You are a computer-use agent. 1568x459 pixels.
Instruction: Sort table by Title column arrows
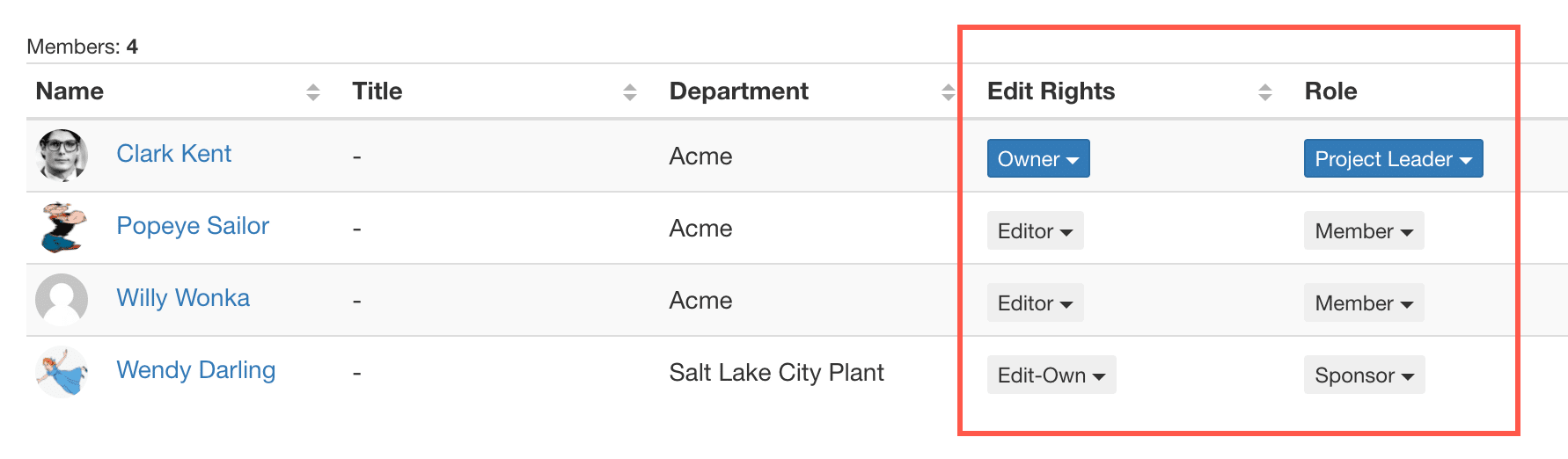point(630,92)
